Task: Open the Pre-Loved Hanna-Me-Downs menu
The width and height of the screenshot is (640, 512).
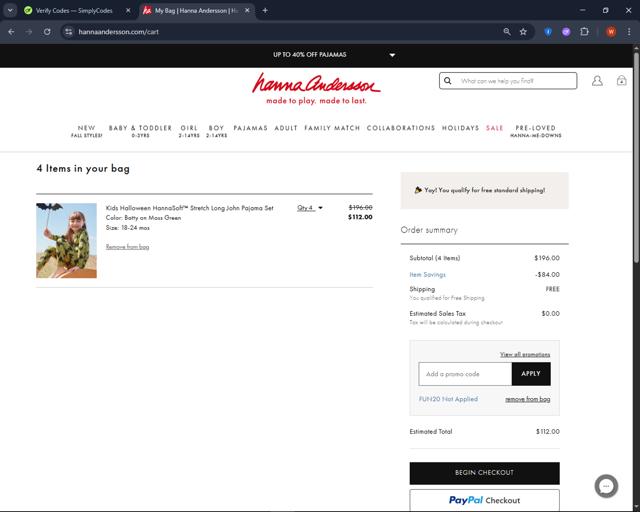Action: (x=536, y=131)
